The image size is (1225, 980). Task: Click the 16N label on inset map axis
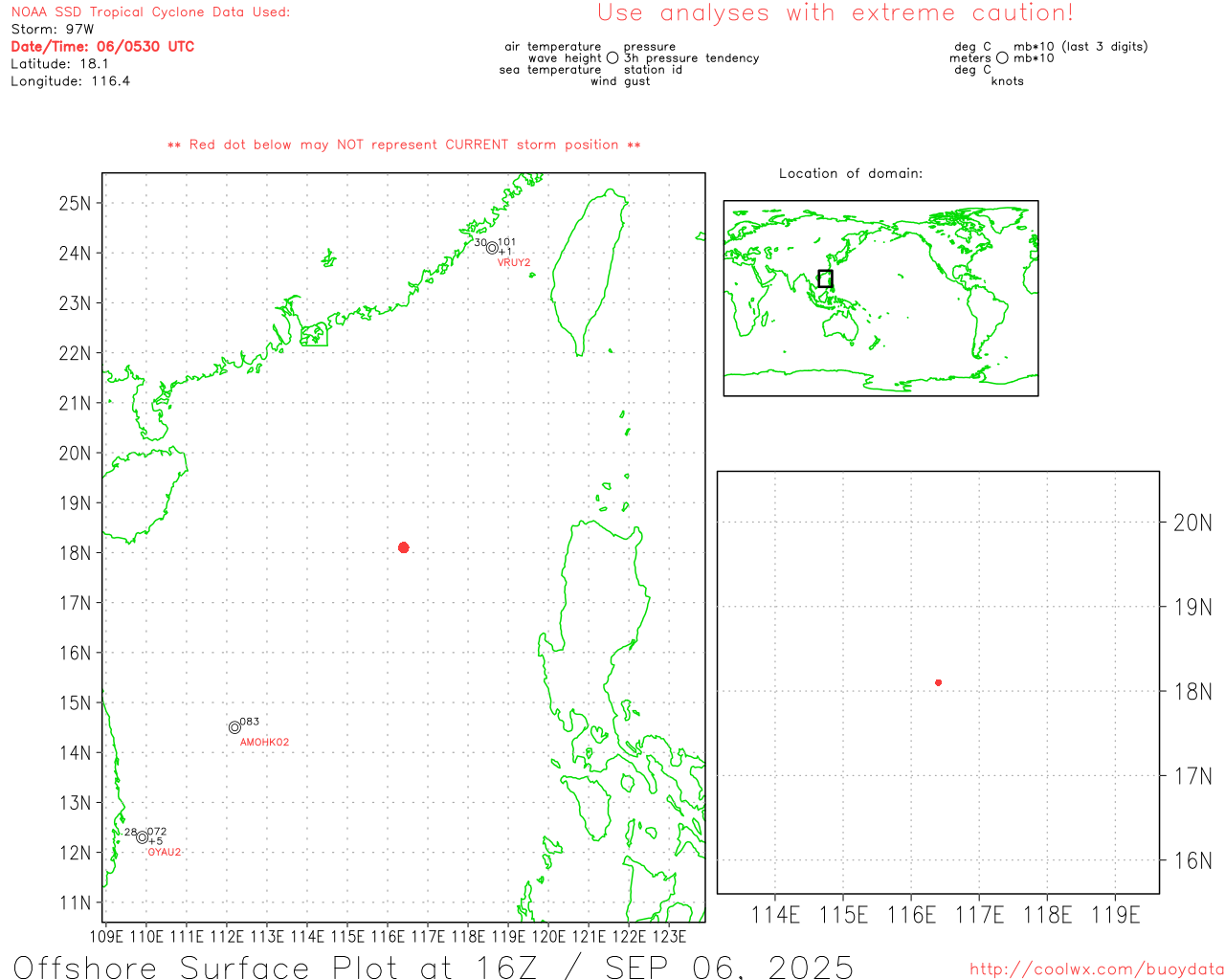(1193, 860)
